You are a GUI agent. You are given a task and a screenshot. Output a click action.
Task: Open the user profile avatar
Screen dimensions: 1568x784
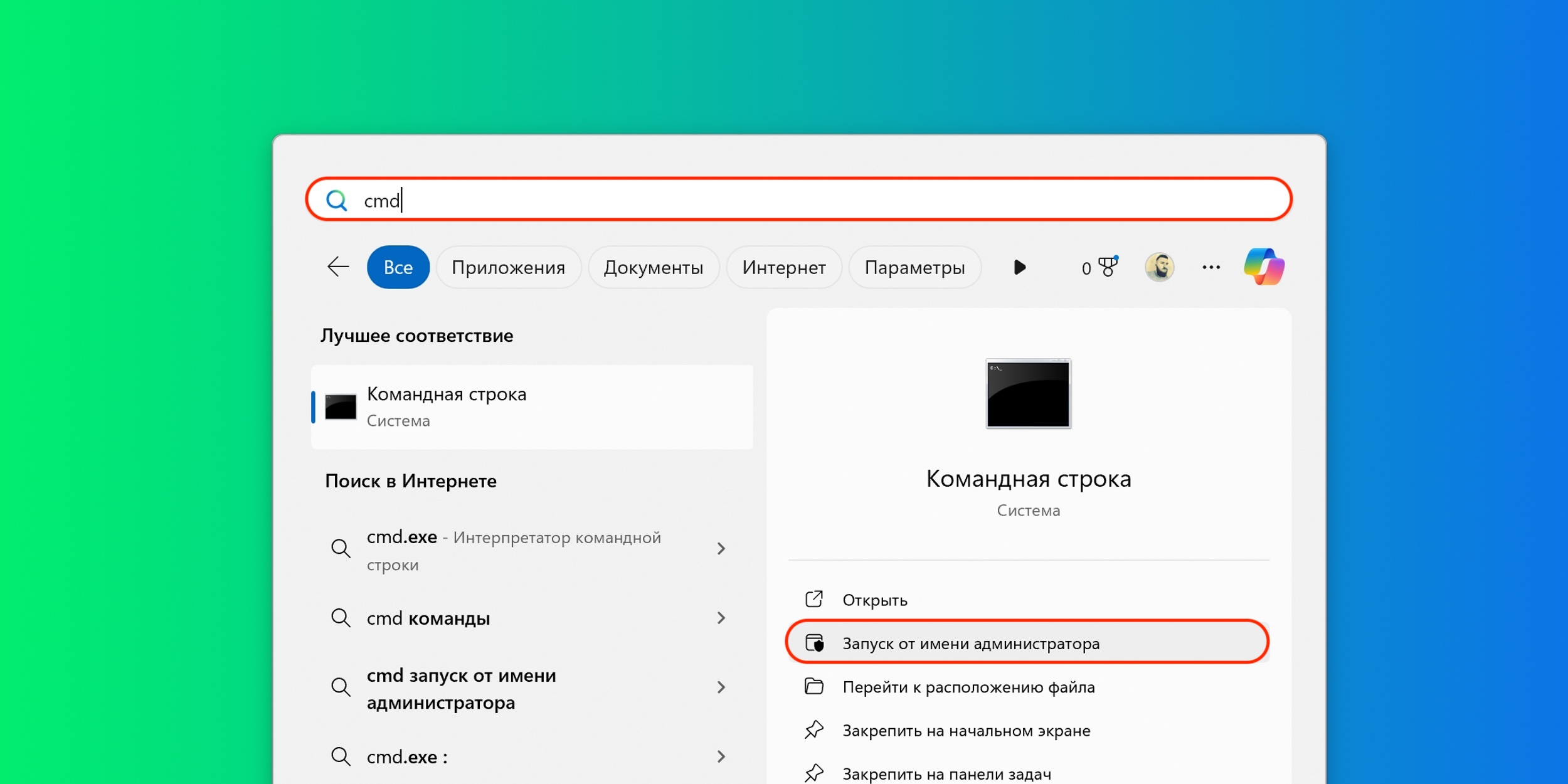1160,267
